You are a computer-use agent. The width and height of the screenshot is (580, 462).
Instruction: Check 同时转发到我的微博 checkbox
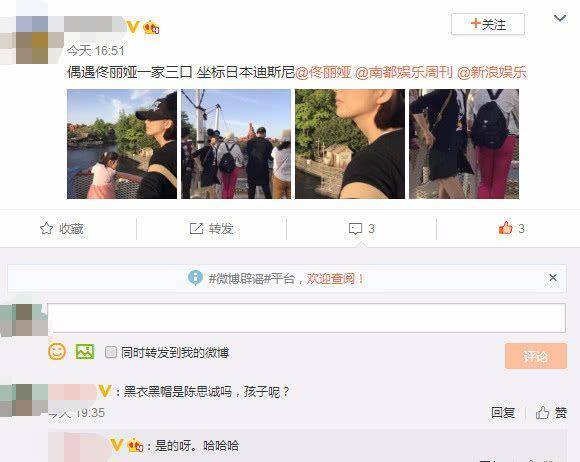111,352
